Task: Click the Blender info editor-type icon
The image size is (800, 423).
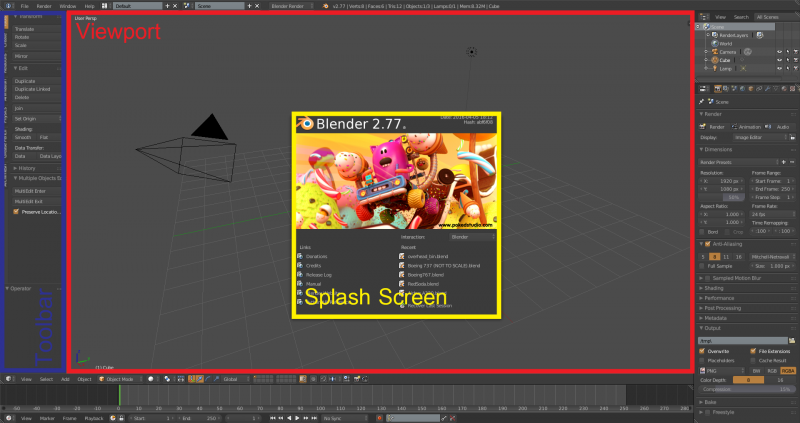Action: coord(8,6)
